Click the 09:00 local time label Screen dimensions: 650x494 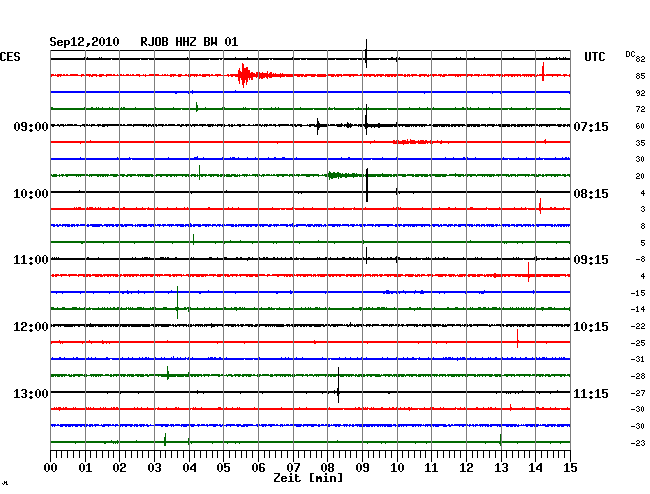pyautogui.click(x=31, y=126)
